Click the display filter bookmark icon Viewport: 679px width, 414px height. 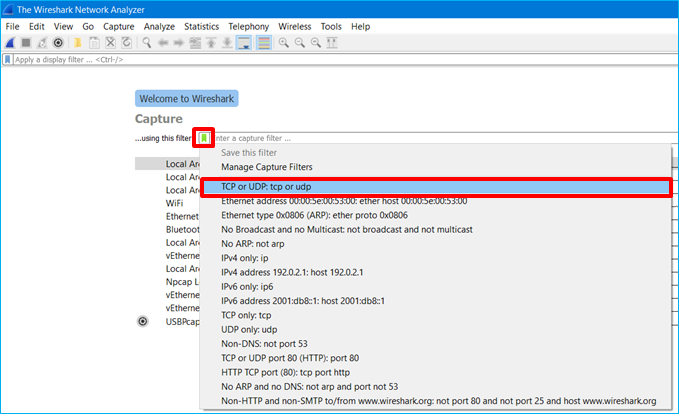point(7,60)
